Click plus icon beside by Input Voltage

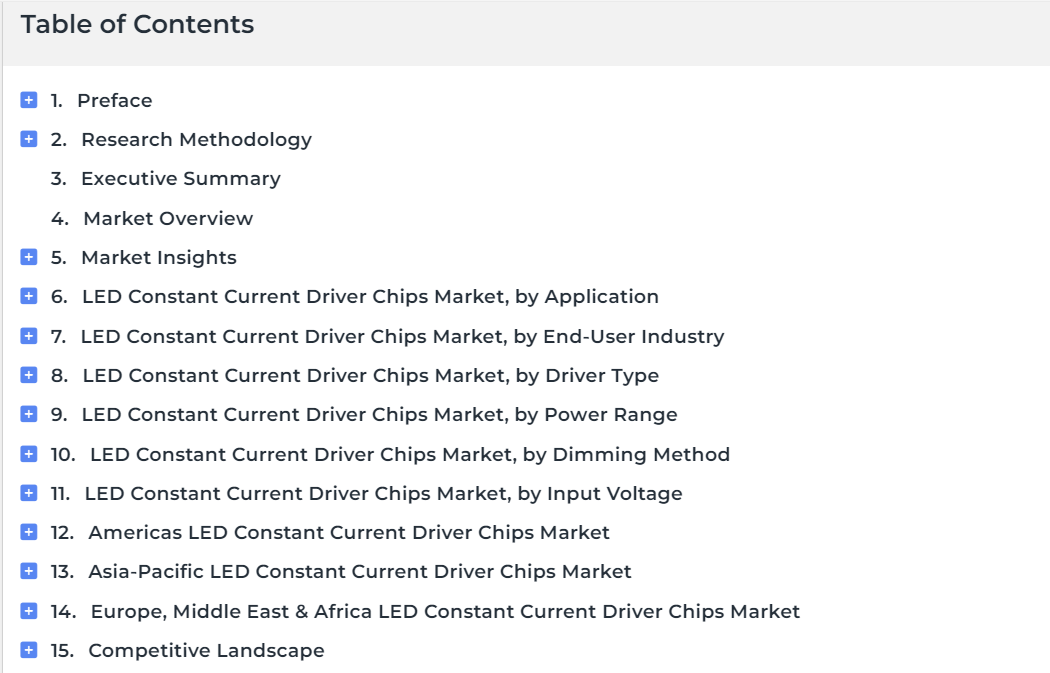click(29, 492)
